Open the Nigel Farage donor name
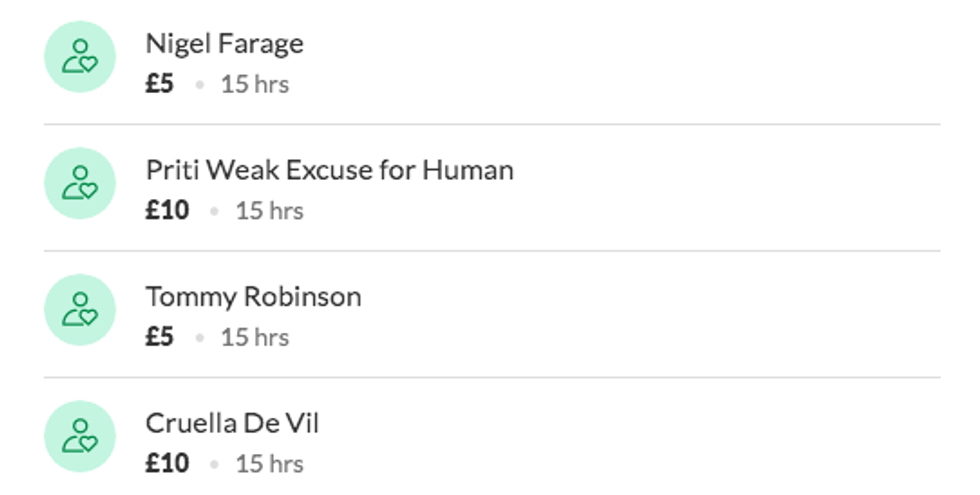The height and width of the screenshot is (495, 980). point(224,44)
